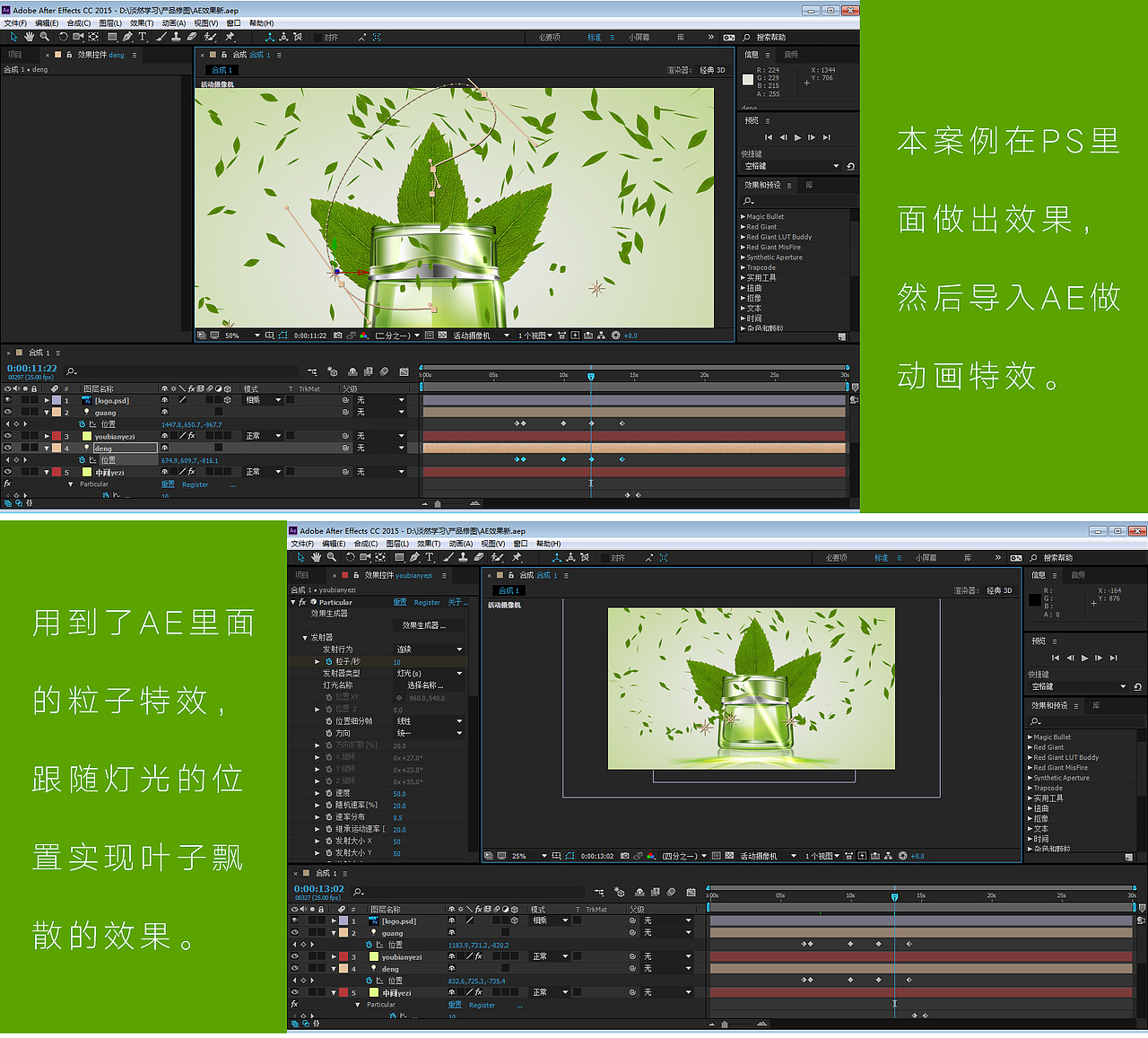Click the Register link in Particular

point(428,602)
